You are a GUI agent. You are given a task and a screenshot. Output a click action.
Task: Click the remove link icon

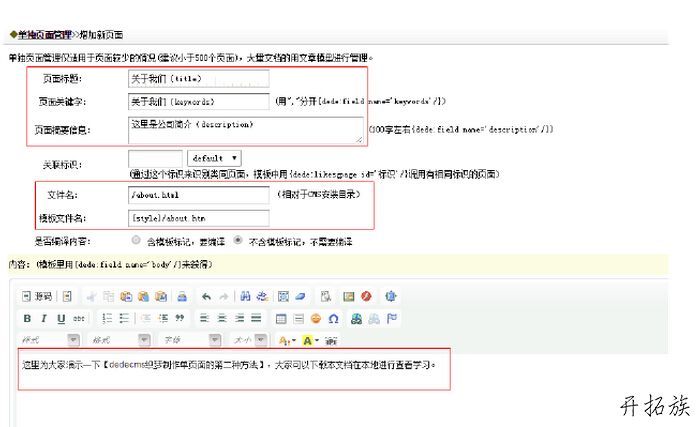pos(374,318)
